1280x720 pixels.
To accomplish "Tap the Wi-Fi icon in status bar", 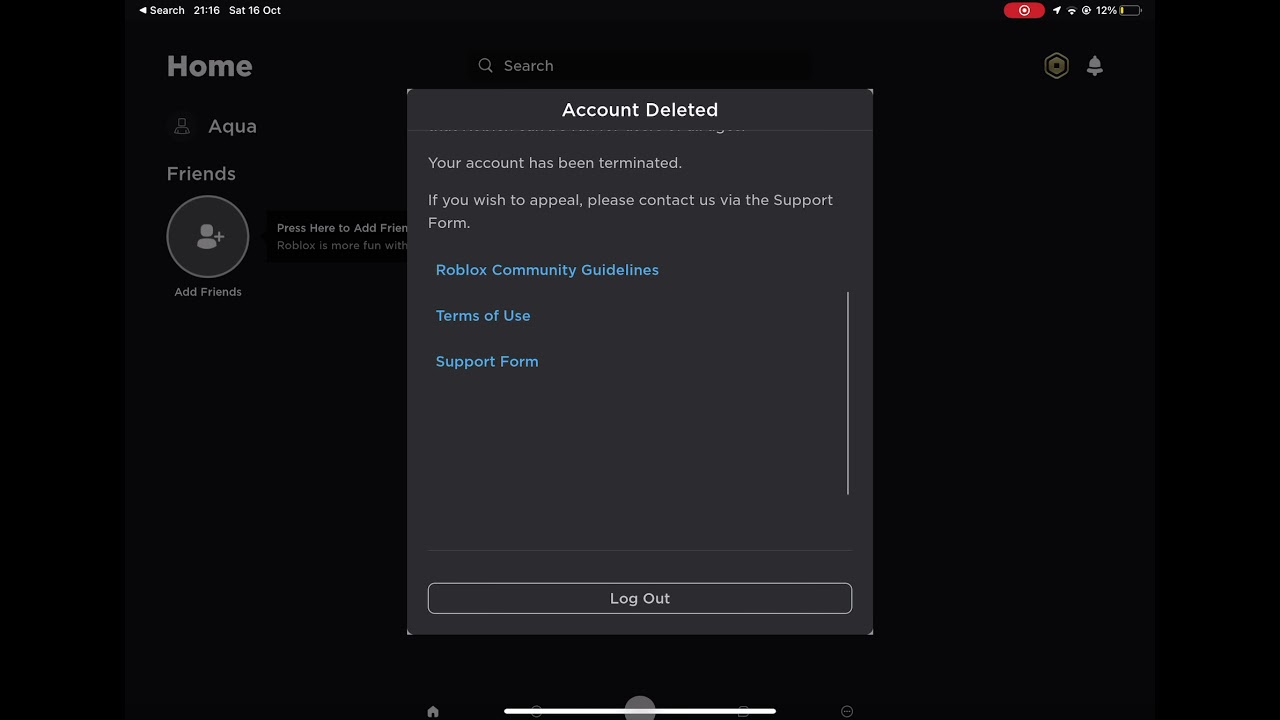I will (1072, 10).
